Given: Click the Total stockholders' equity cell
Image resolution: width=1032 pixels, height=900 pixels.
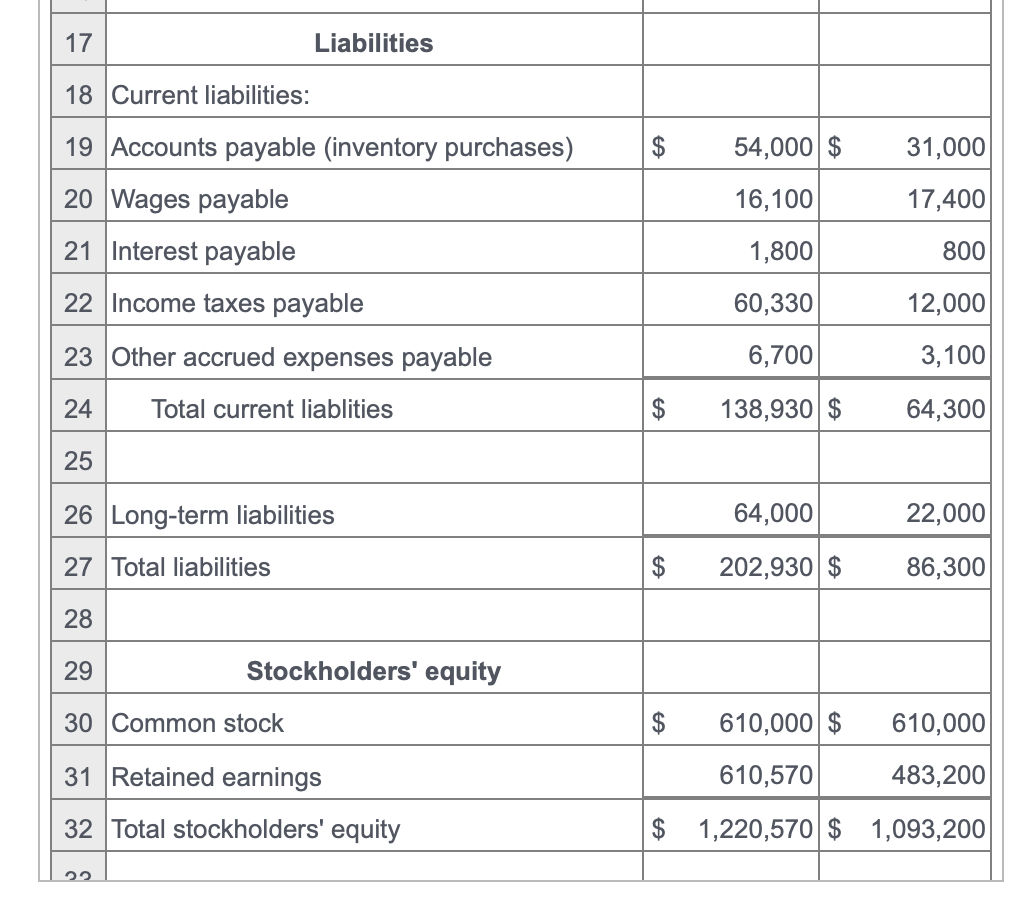Looking at the screenshot, I should [x=255, y=829].
